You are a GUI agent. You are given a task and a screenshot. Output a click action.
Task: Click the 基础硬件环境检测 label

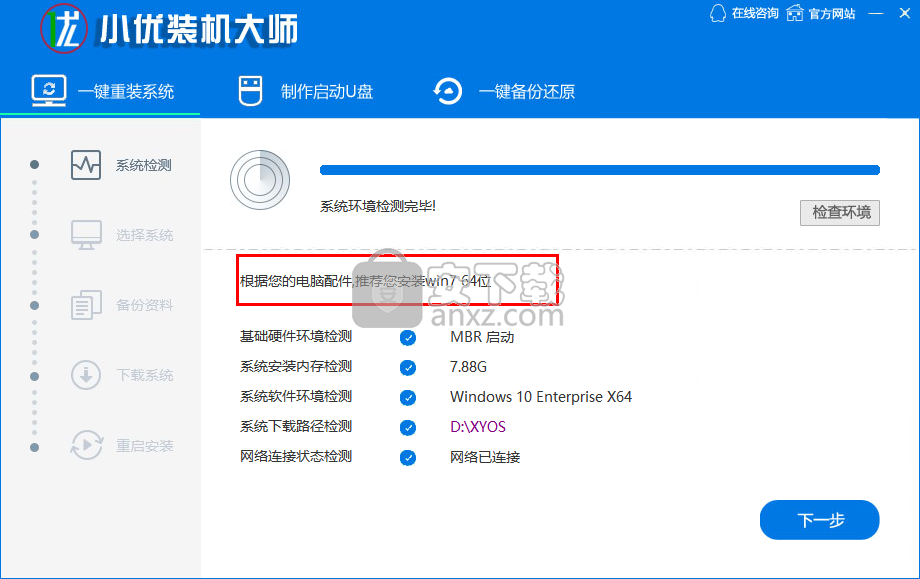[296, 337]
